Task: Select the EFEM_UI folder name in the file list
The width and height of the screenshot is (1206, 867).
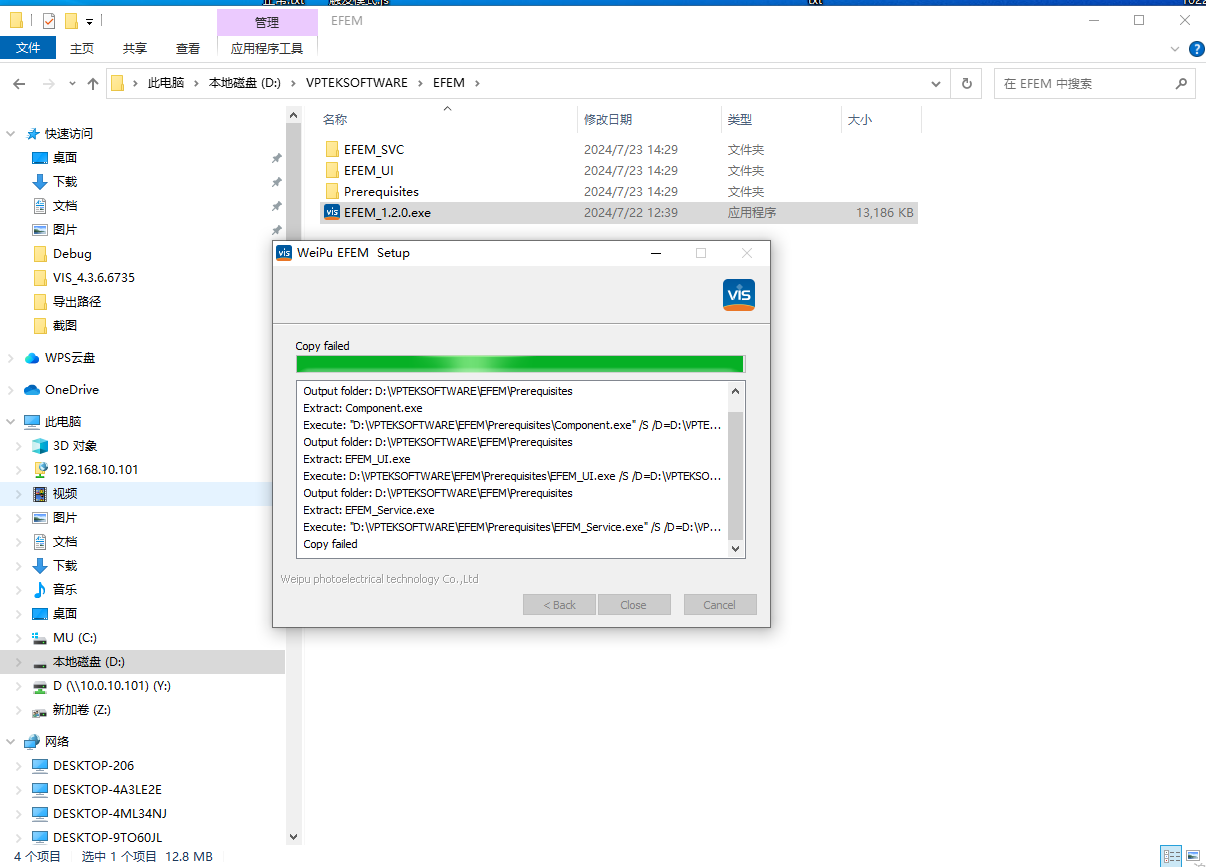Action: click(x=369, y=171)
